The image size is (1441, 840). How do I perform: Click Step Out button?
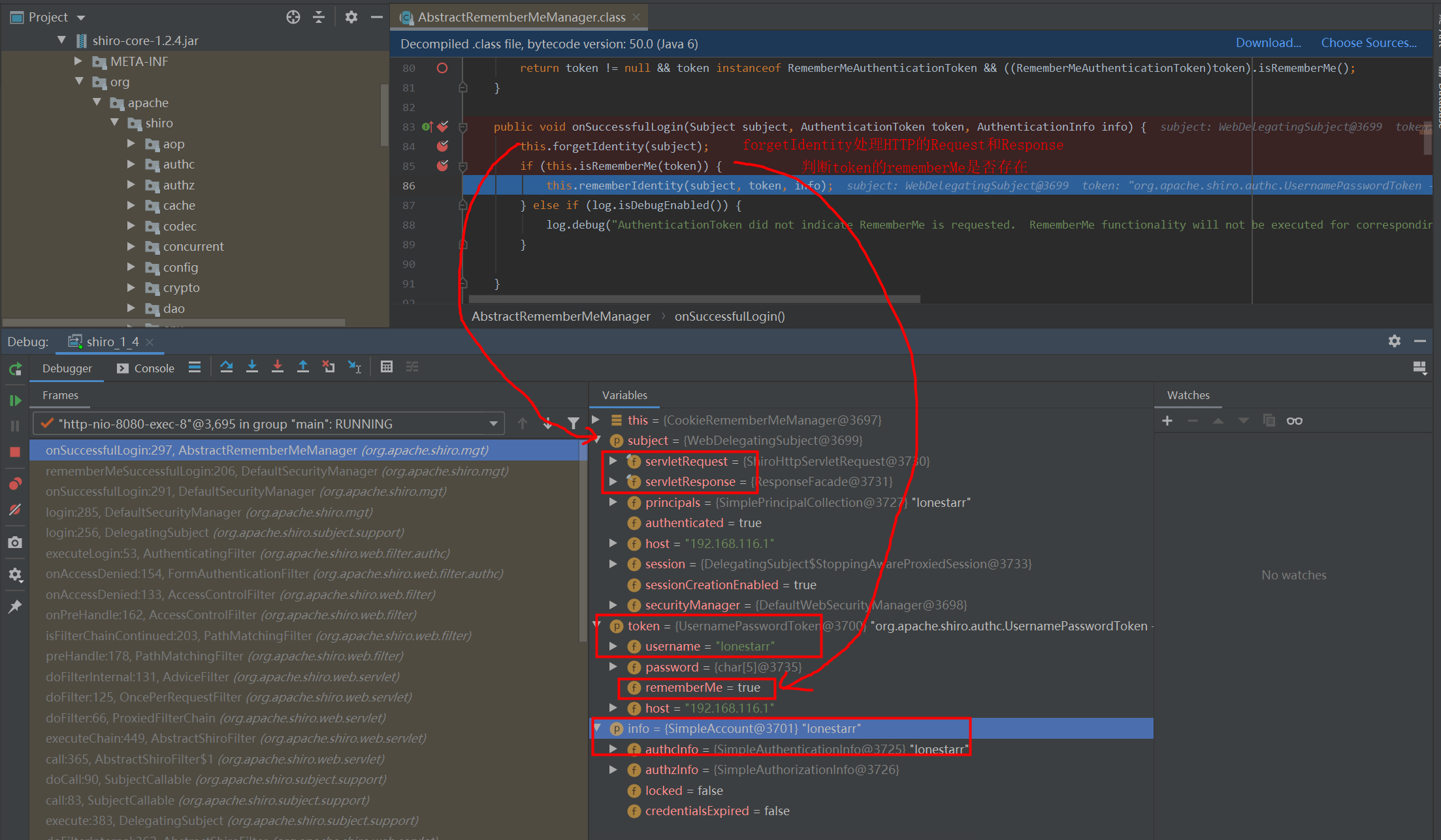pos(303,367)
